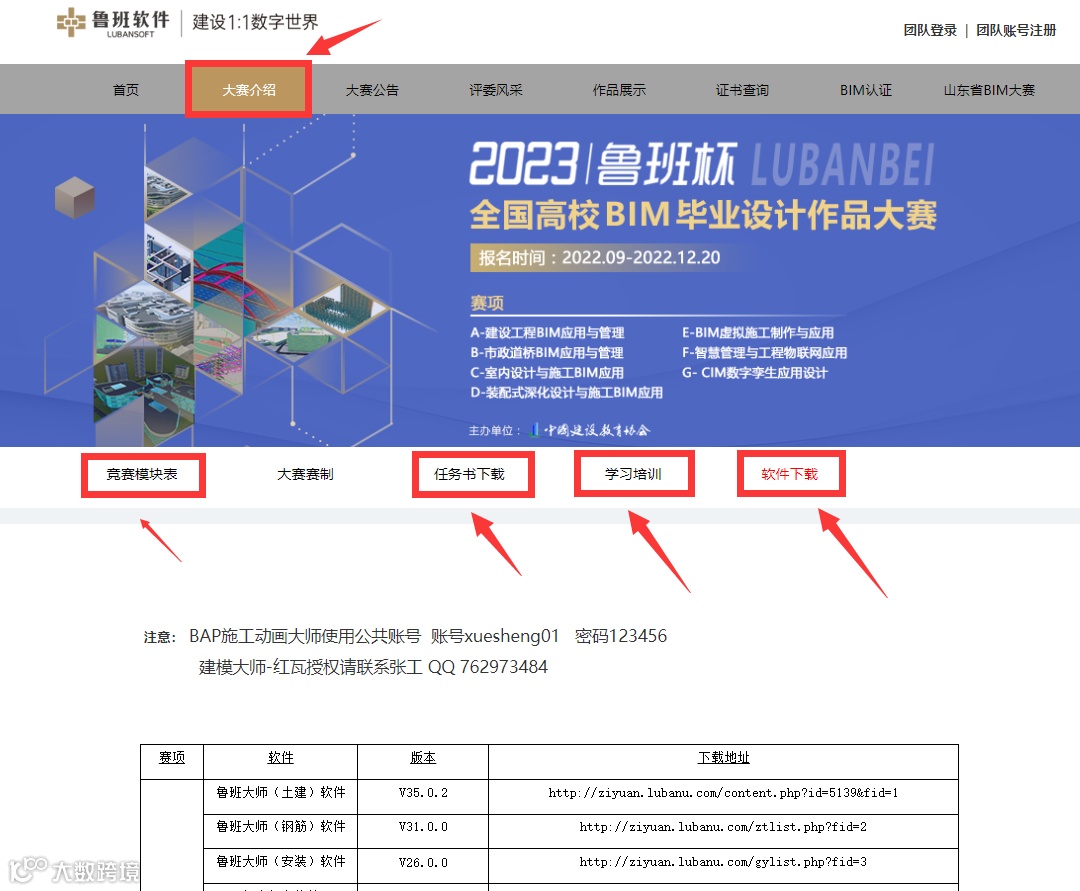1080x891 pixels.
Task: Open the 团队登录 link
Action: [930, 30]
